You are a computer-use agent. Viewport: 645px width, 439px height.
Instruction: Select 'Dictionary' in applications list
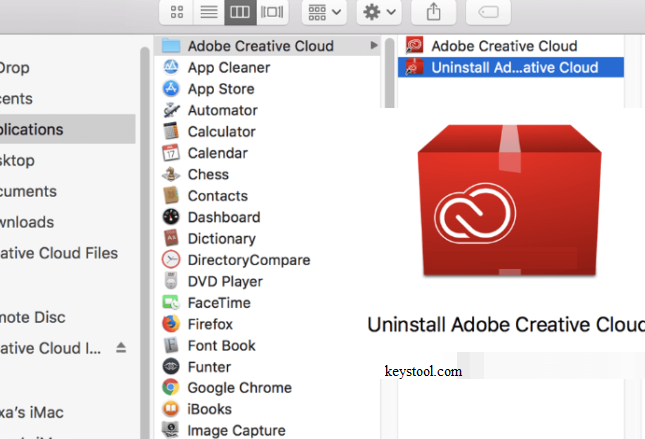(x=222, y=239)
